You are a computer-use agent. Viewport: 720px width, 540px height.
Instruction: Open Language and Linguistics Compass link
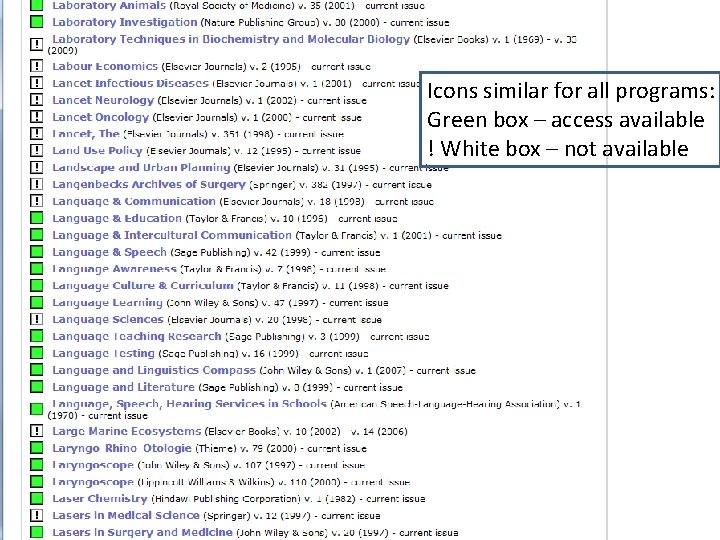coord(154,370)
